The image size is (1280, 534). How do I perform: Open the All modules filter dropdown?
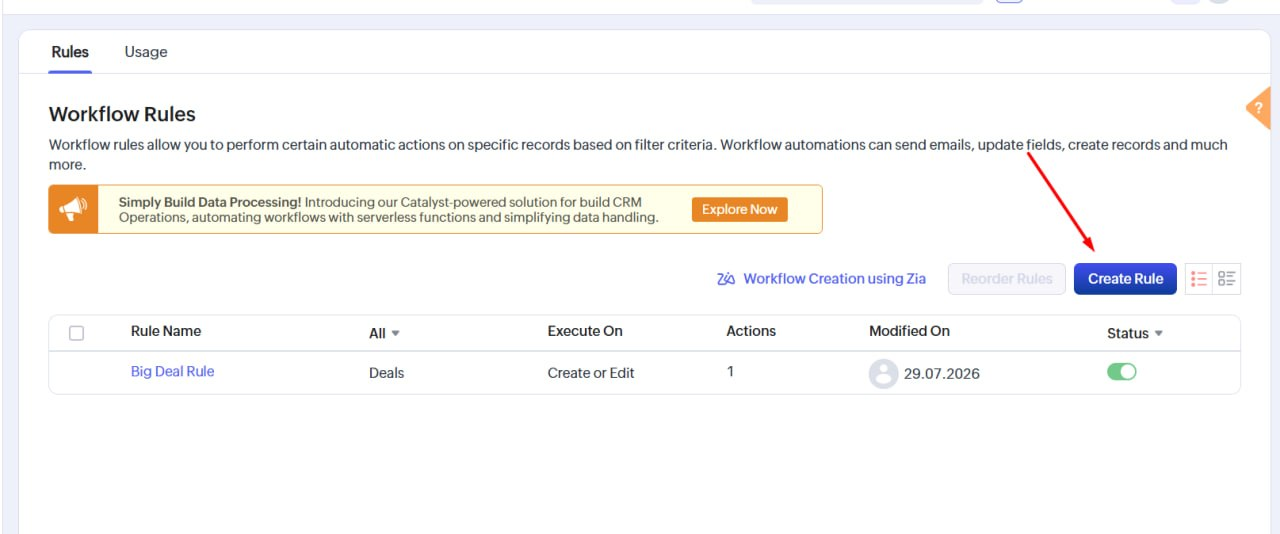pos(384,333)
